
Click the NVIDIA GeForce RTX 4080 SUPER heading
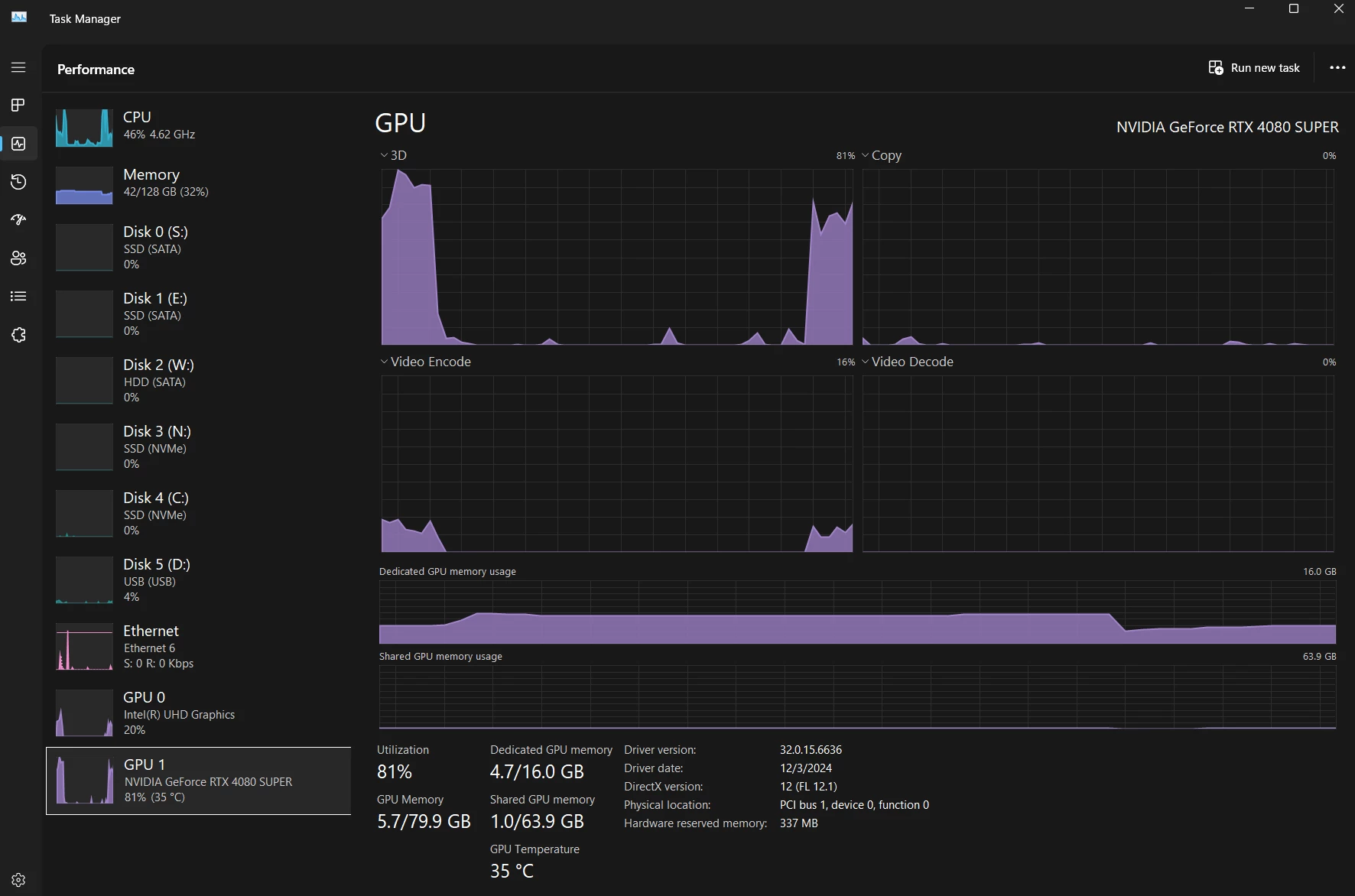pyautogui.click(x=1227, y=127)
